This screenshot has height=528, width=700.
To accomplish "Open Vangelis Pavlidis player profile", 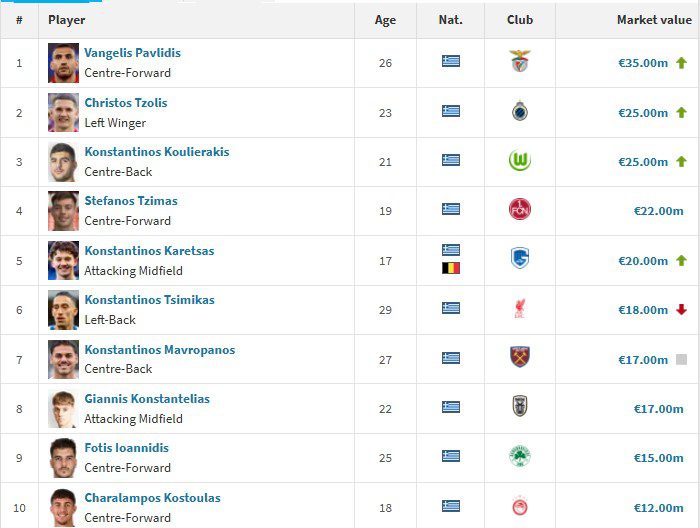I will tap(132, 53).
